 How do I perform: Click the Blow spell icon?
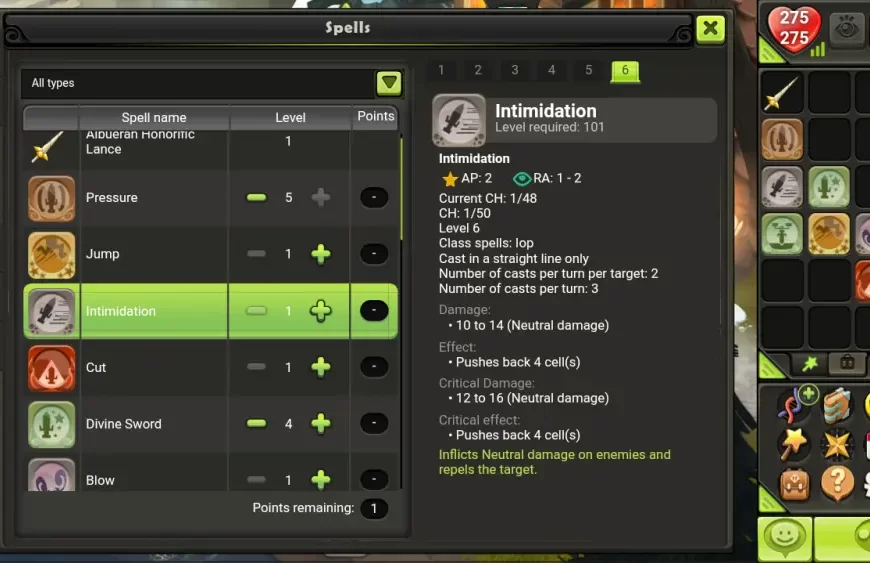pyautogui.click(x=52, y=475)
